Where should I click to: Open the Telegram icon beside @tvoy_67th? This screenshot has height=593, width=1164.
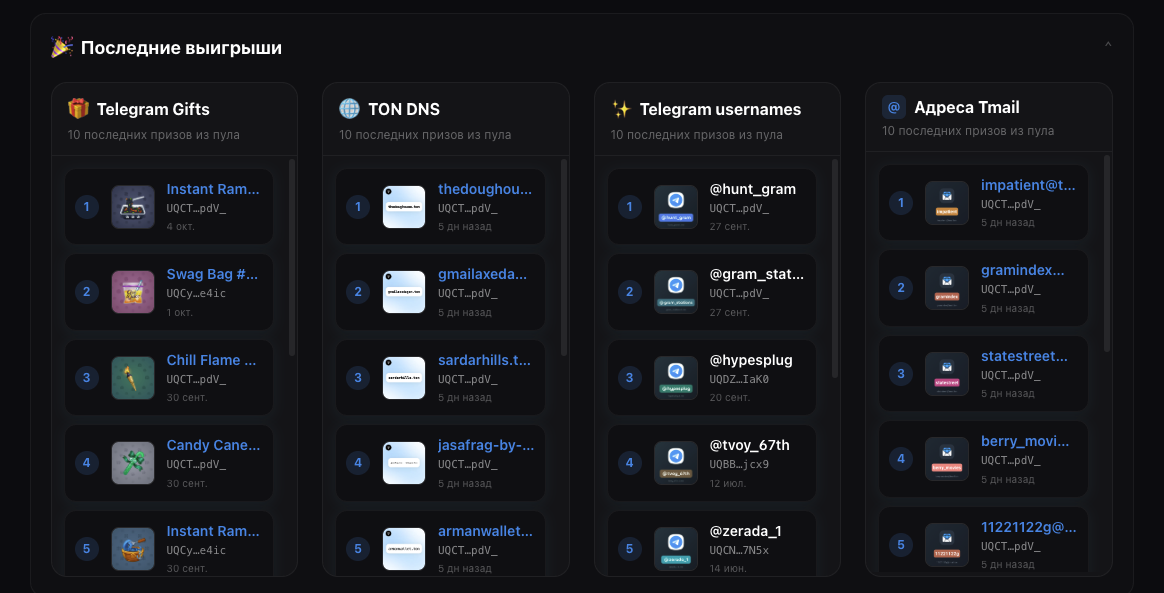[x=676, y=463]
